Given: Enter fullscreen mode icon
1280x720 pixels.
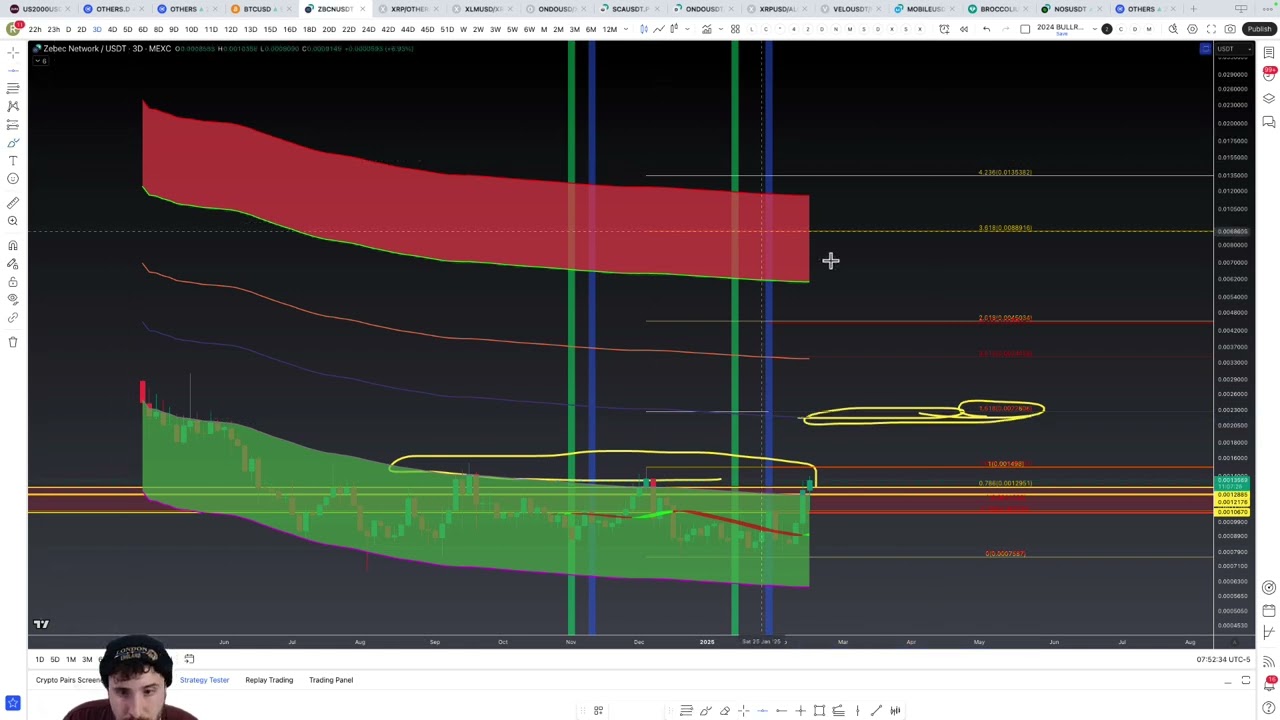Looking at the screenshot, I should (1211, 29).
